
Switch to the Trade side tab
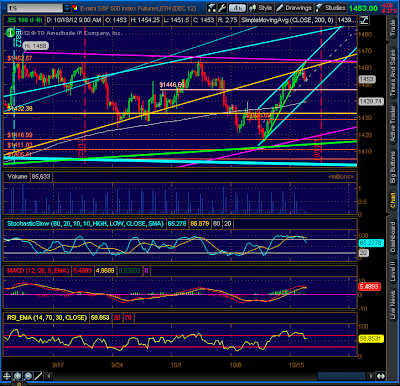pyautogui.click(x=393, y=28)
